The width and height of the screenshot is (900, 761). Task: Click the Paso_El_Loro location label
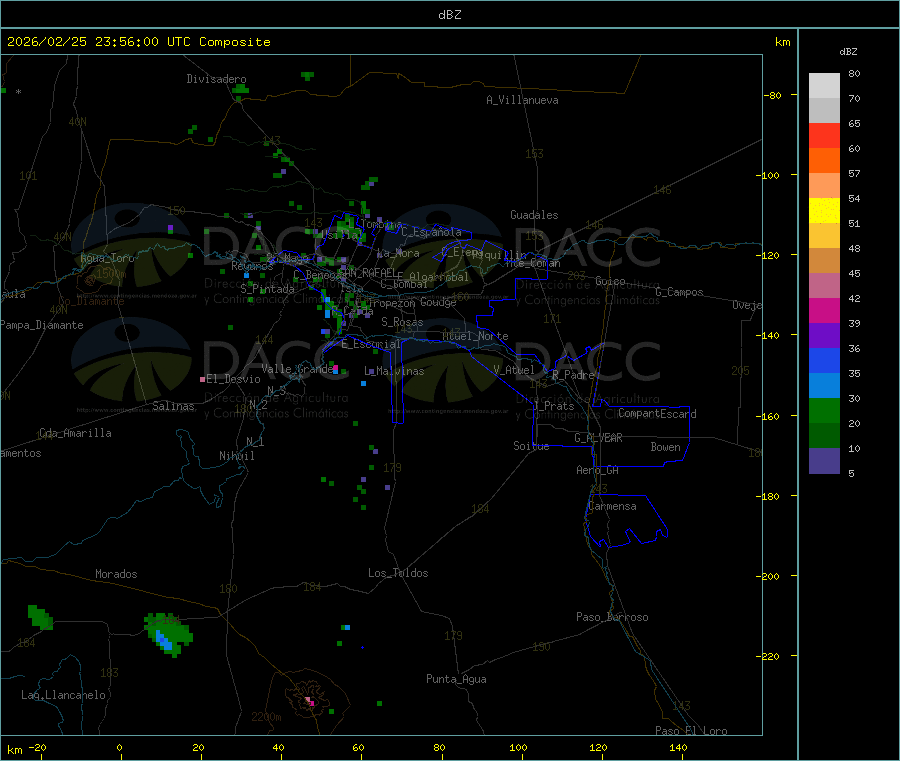coord(692,731)
